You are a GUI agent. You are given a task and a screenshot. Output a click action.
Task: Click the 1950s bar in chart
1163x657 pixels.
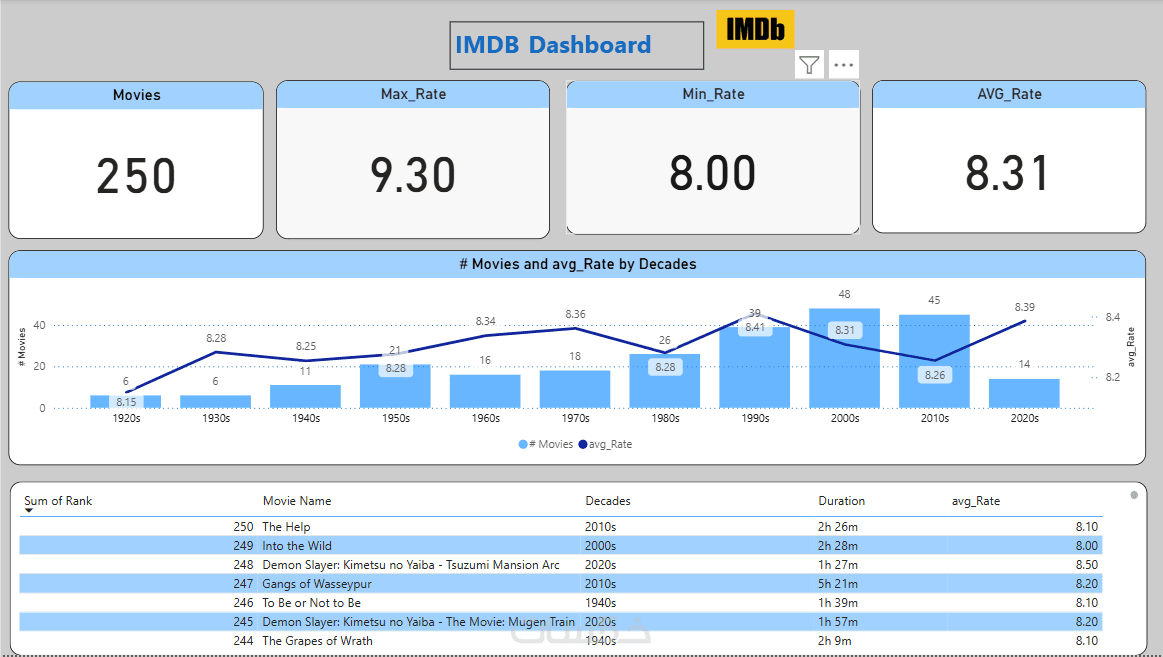point(395,386)
